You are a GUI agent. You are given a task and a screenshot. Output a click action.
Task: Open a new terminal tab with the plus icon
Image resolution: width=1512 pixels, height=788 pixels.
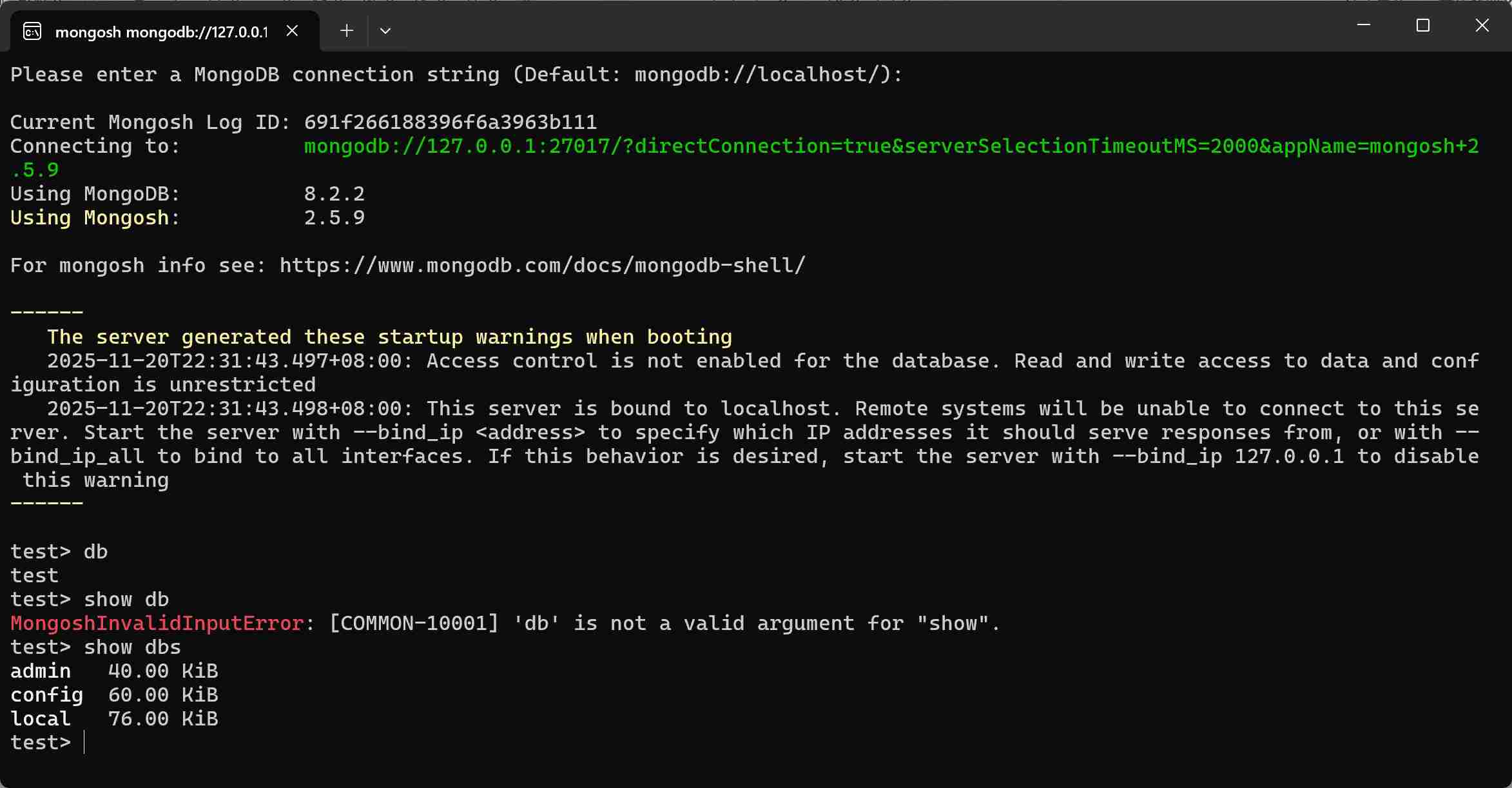point(346,30)
